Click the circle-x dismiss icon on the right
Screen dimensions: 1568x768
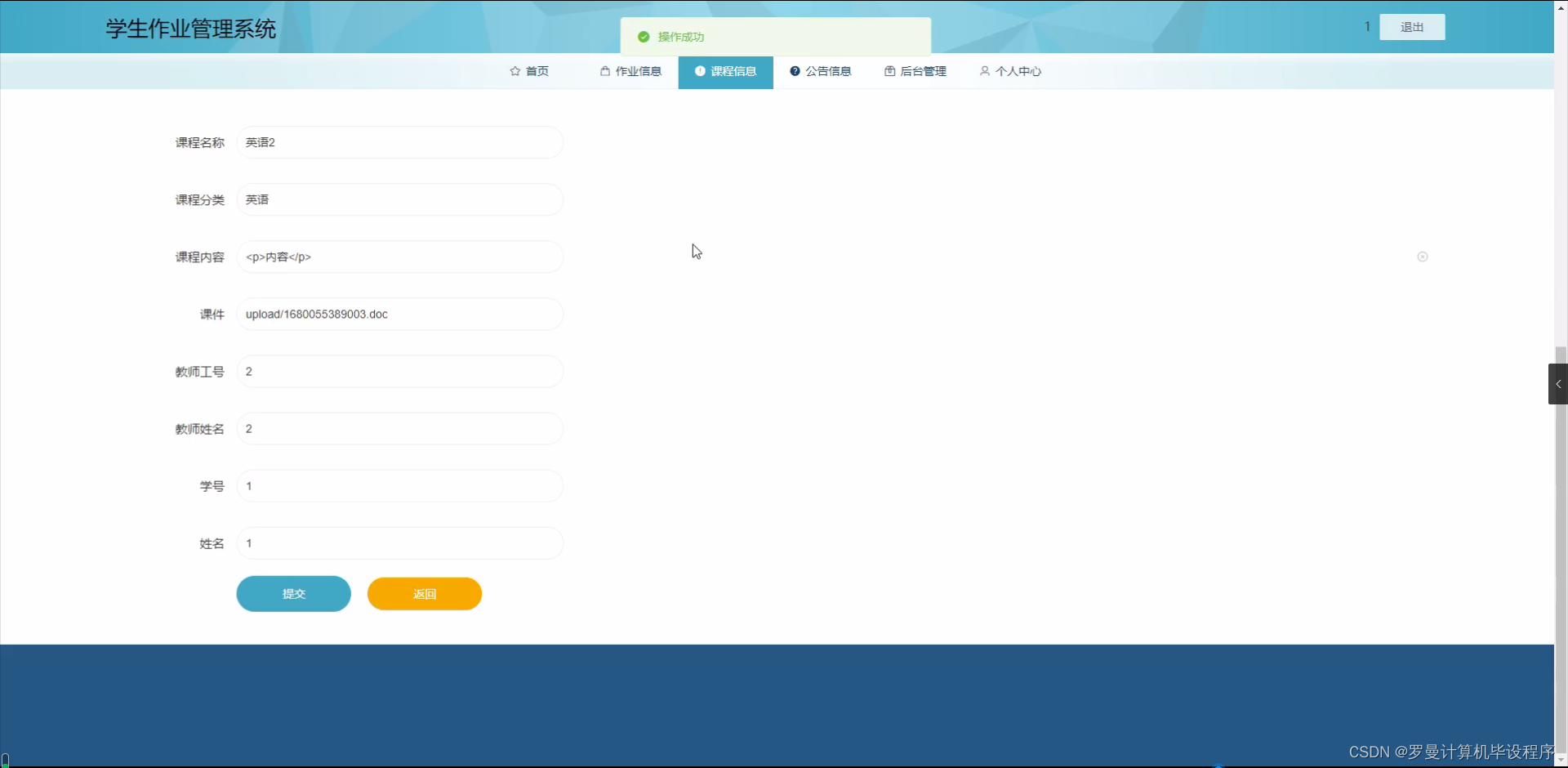[x=1423, y=257]
